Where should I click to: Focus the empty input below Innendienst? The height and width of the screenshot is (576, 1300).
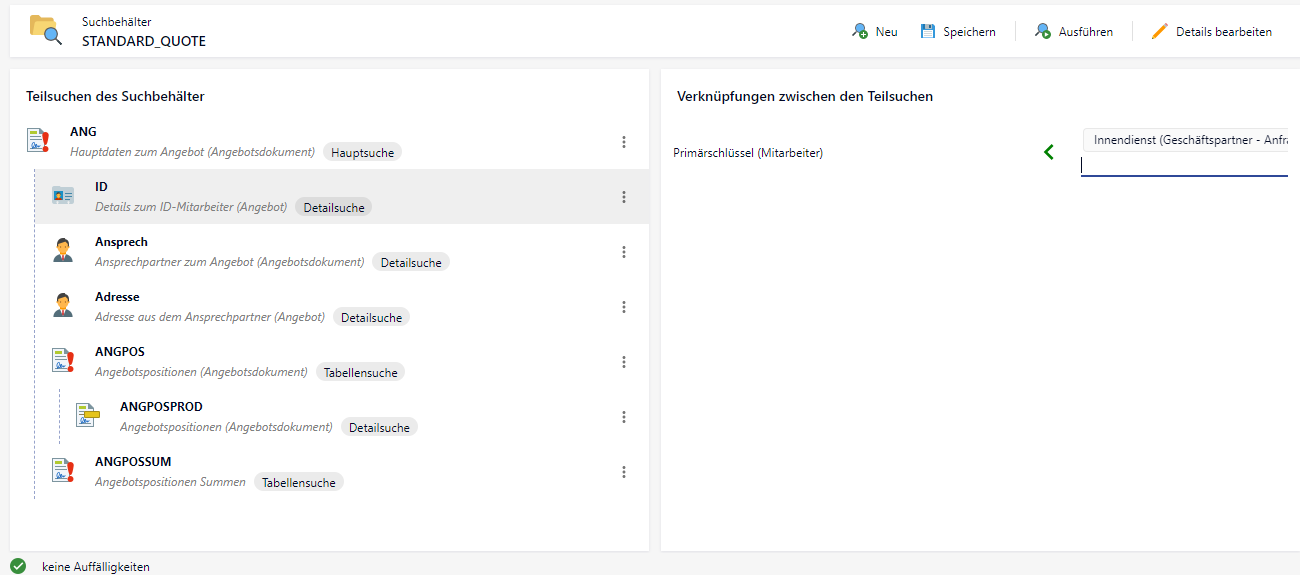point(1185,166)
